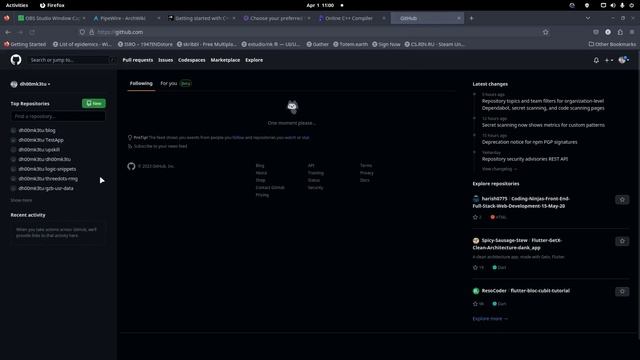
Task: Click the GitHub octocat logo in header
Action: tap(16, 60)
